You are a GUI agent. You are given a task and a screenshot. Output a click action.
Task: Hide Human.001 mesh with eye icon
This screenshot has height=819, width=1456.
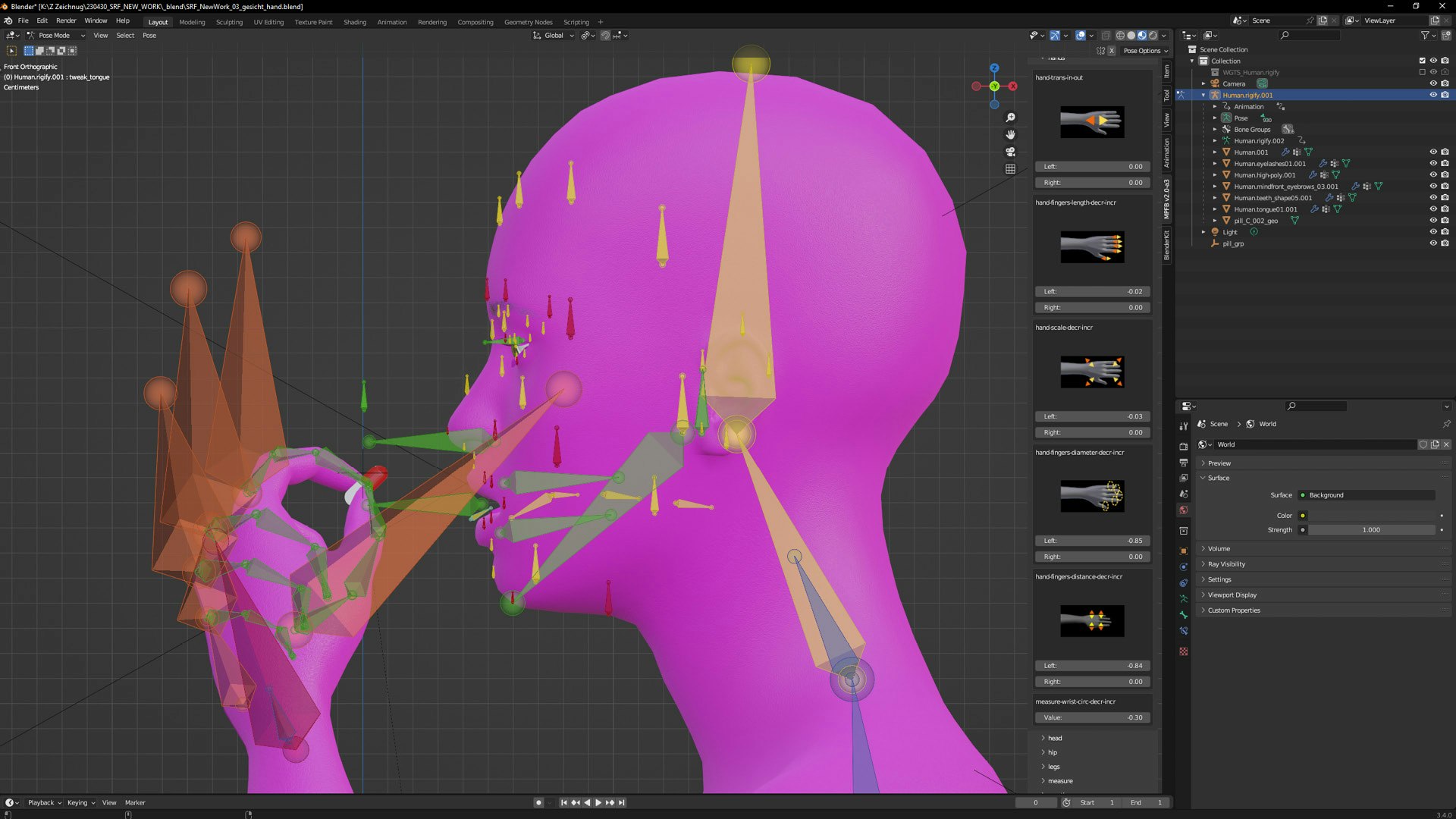(1433, 152)
